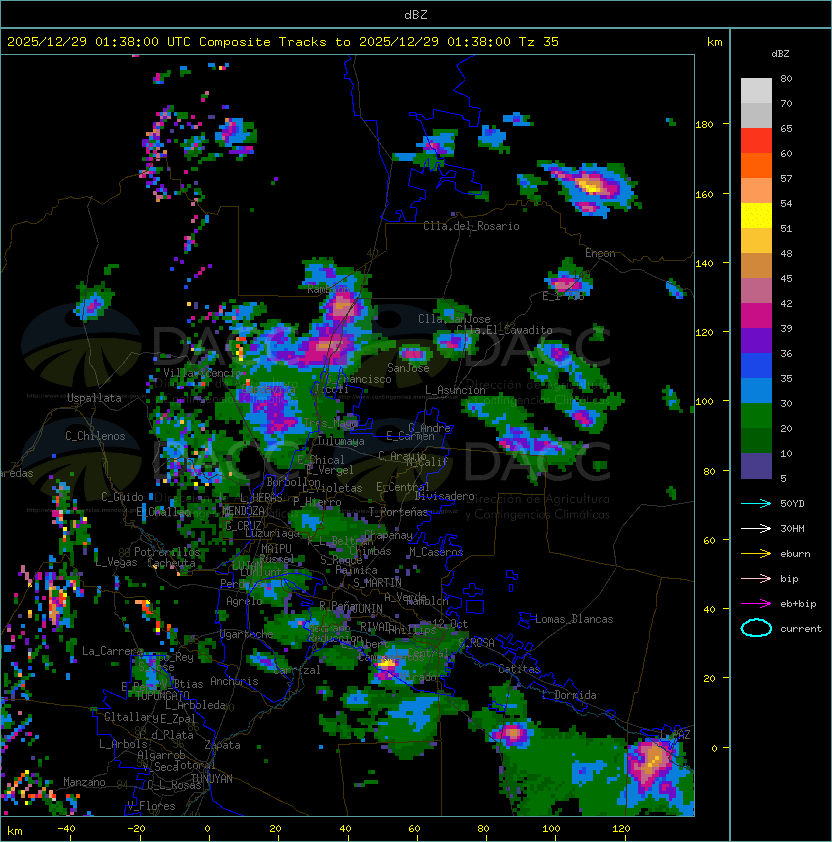Click the MAIPU city label

(276, 549)
